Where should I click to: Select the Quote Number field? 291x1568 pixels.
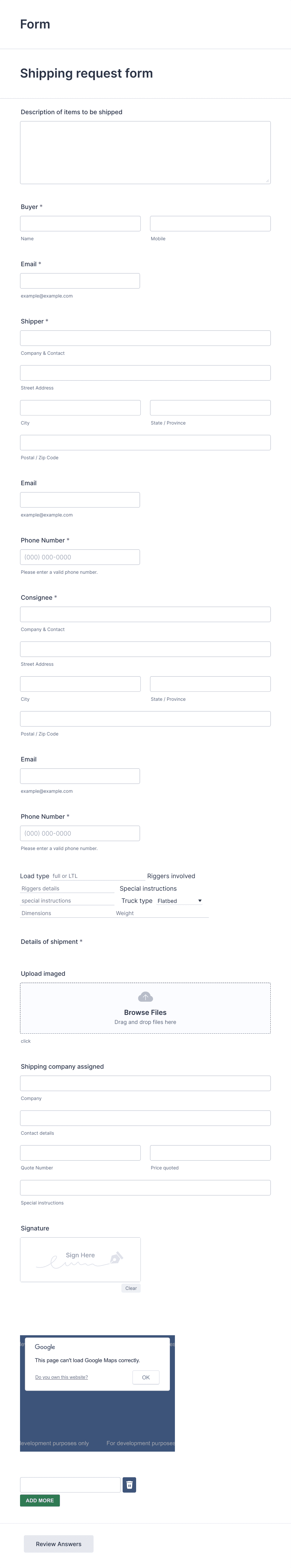click(x=80, y=1152)
